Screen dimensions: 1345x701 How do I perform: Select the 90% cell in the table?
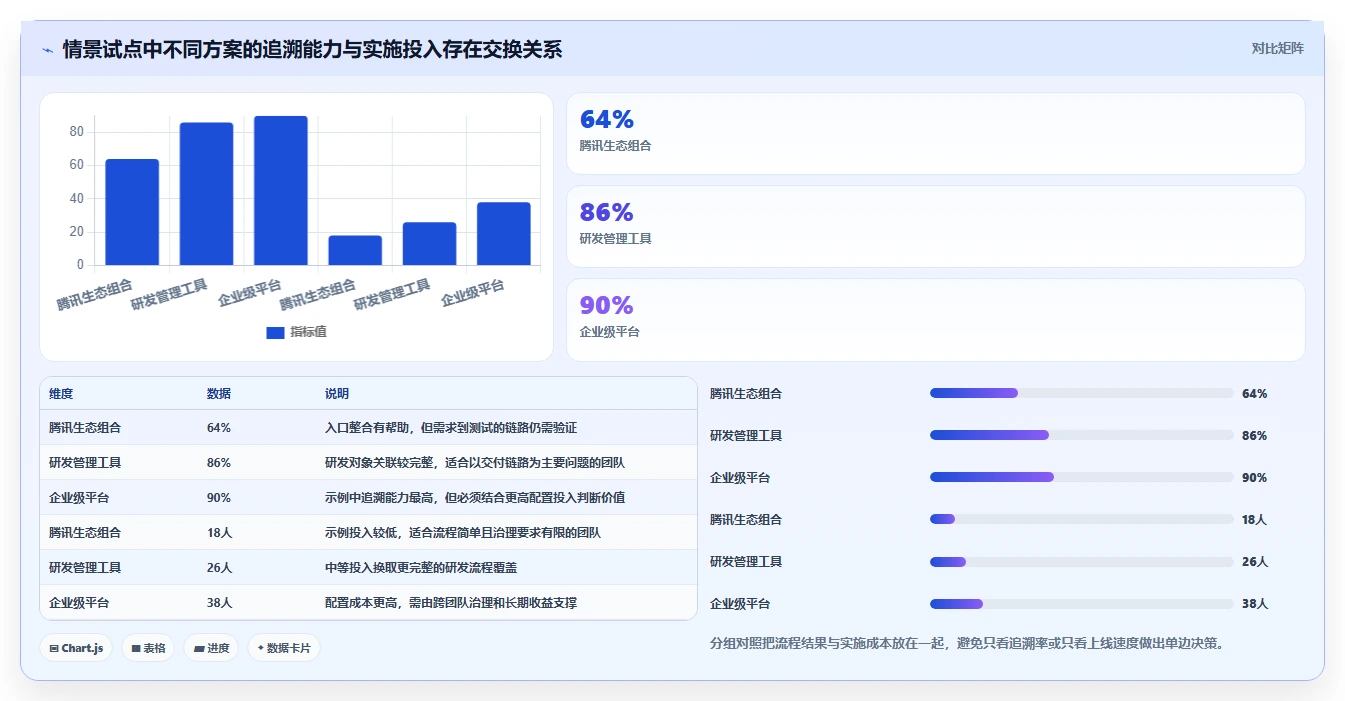pos(219,498)
